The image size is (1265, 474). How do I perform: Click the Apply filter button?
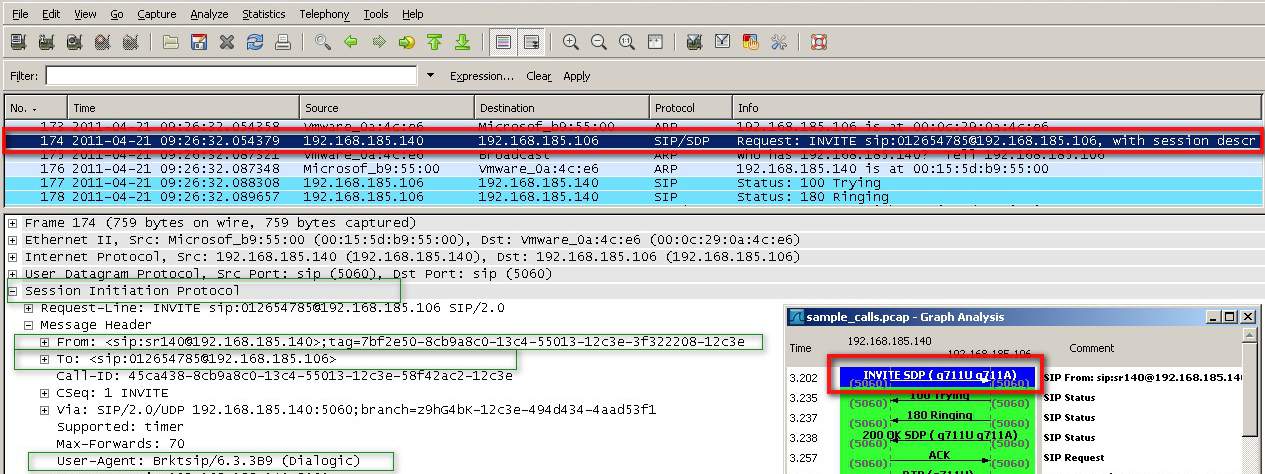point(576,76)
